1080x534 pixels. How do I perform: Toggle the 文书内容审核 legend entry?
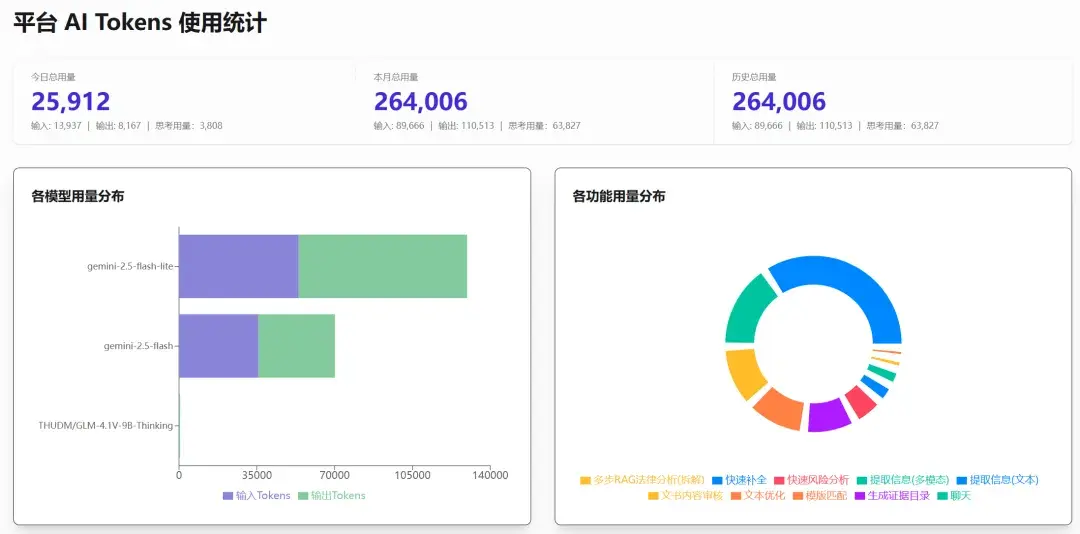[685, 495]
